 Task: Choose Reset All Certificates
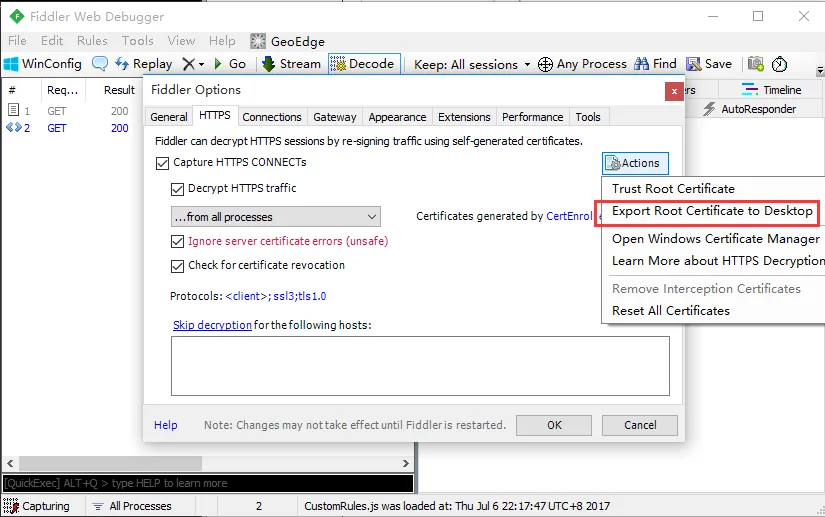tap(671, 311)
